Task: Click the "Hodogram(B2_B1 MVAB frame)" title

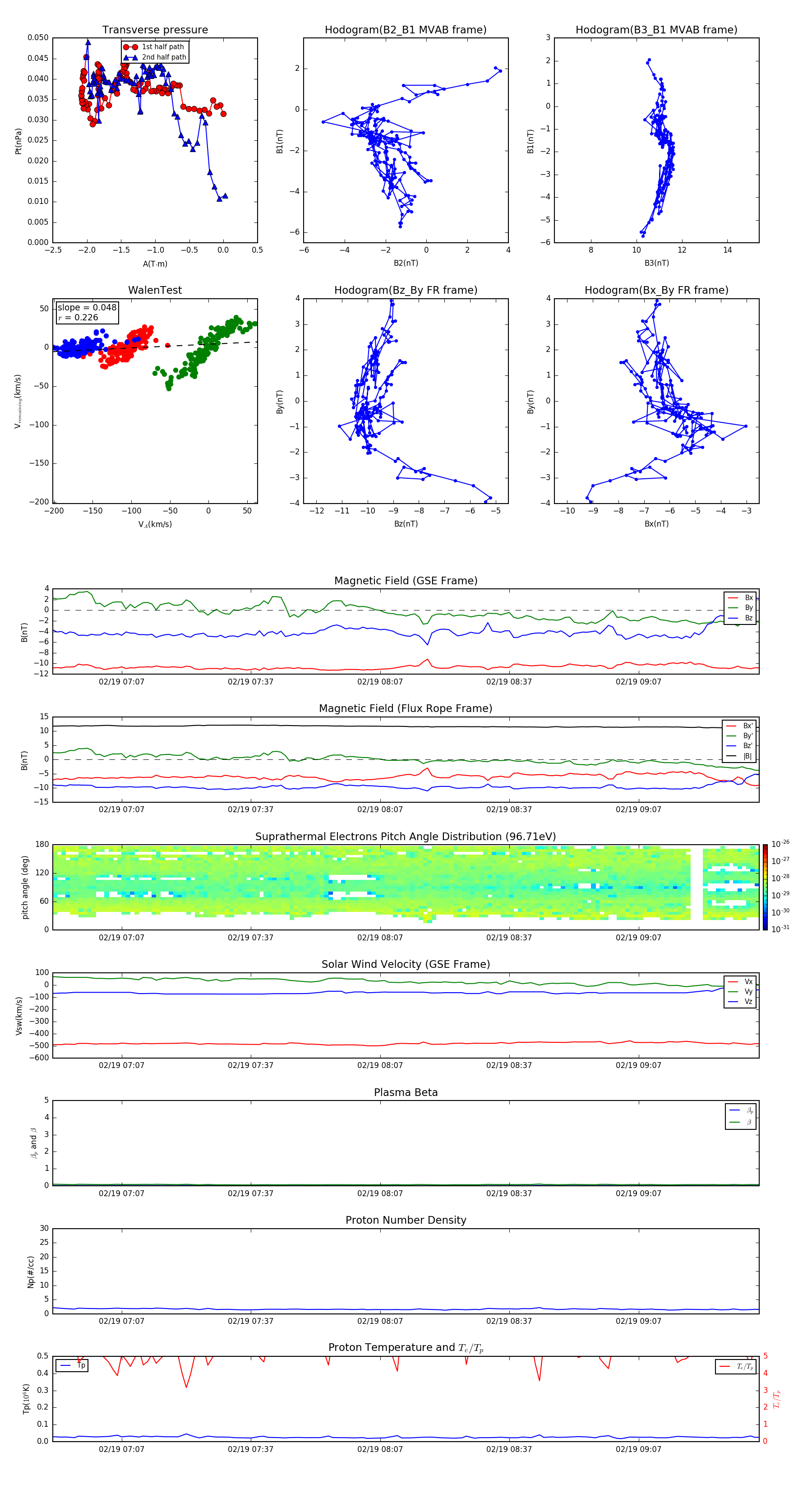Action: pyautogui.click(x=406, y=30)
